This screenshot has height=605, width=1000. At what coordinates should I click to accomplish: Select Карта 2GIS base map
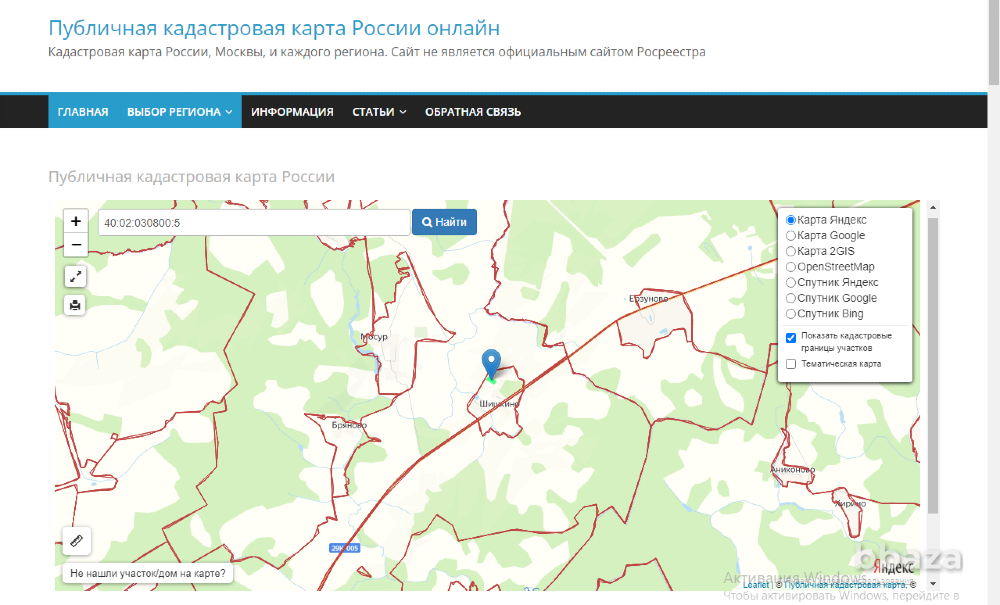[789, 251]
